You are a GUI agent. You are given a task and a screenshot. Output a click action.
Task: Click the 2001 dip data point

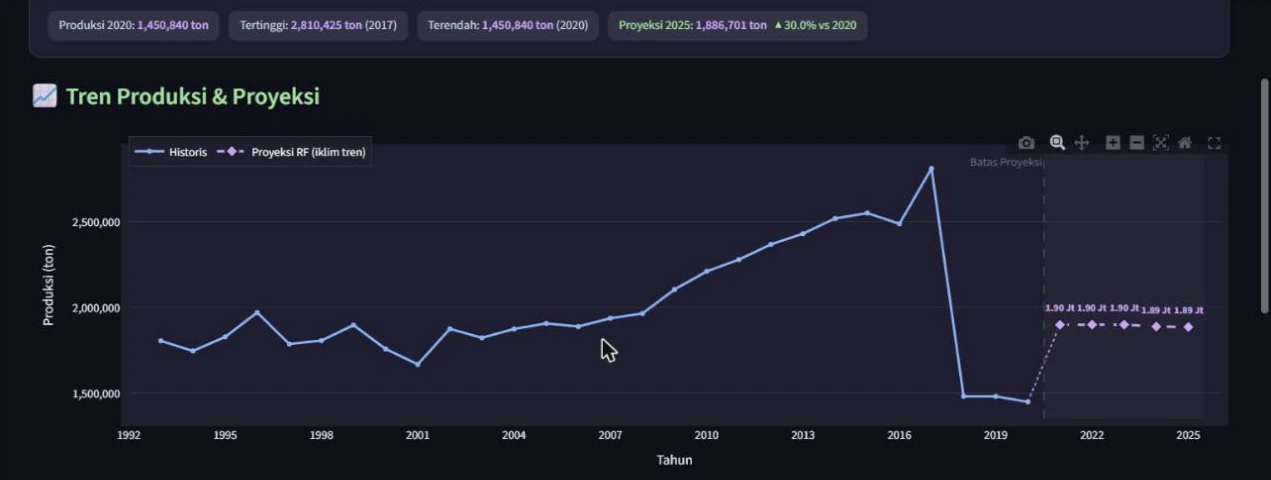click(417, 364)
